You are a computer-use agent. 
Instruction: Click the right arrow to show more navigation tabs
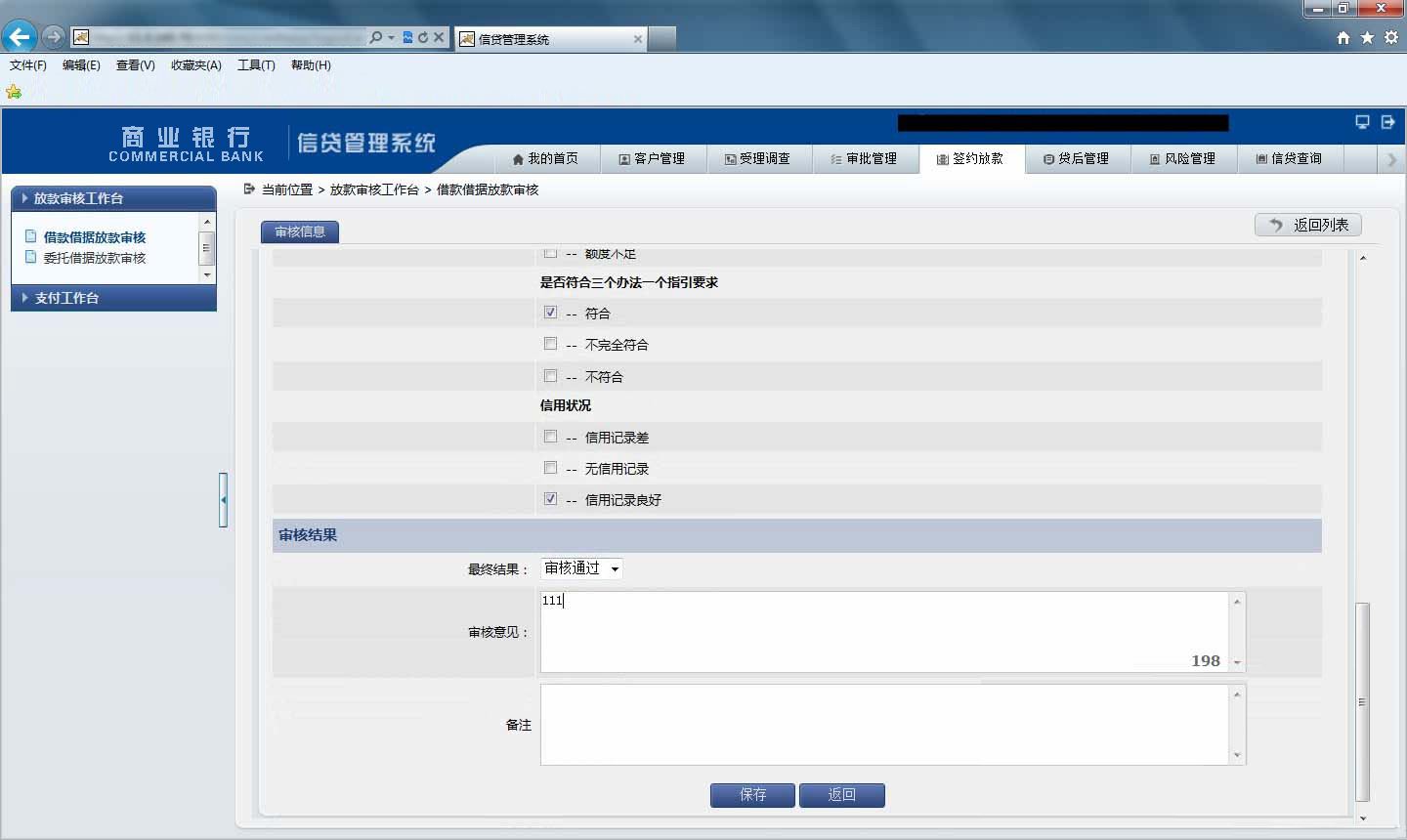coord(1392,159)
